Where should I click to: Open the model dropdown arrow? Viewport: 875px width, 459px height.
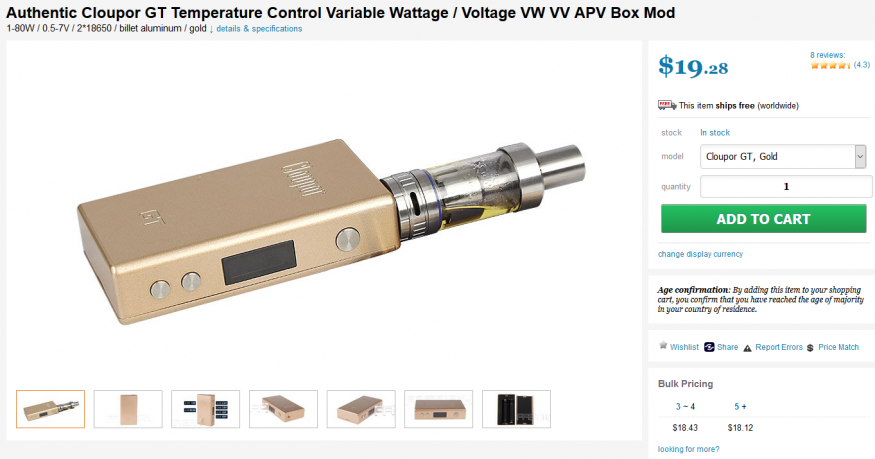860,157
